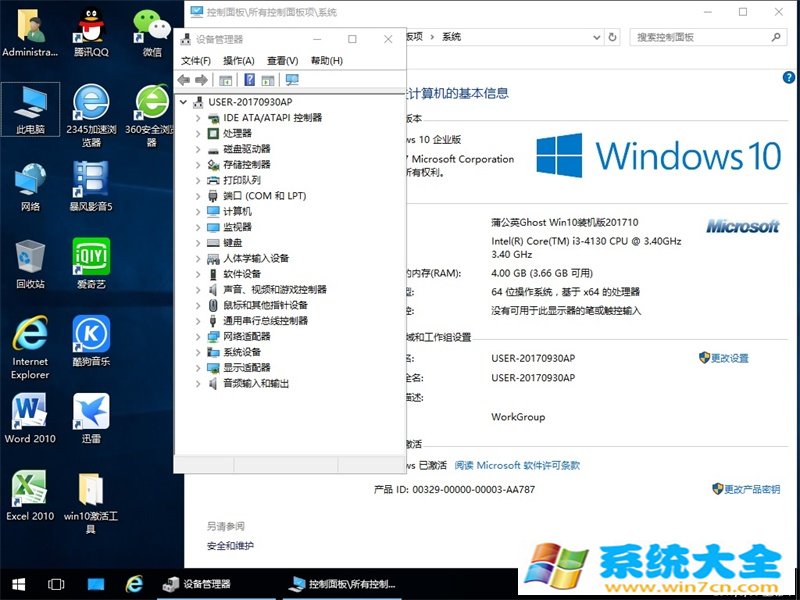The height and width of the screenshot is (600, 800).
Task: Select the 通用串行总线控制器 row
Action: [257, 321]
